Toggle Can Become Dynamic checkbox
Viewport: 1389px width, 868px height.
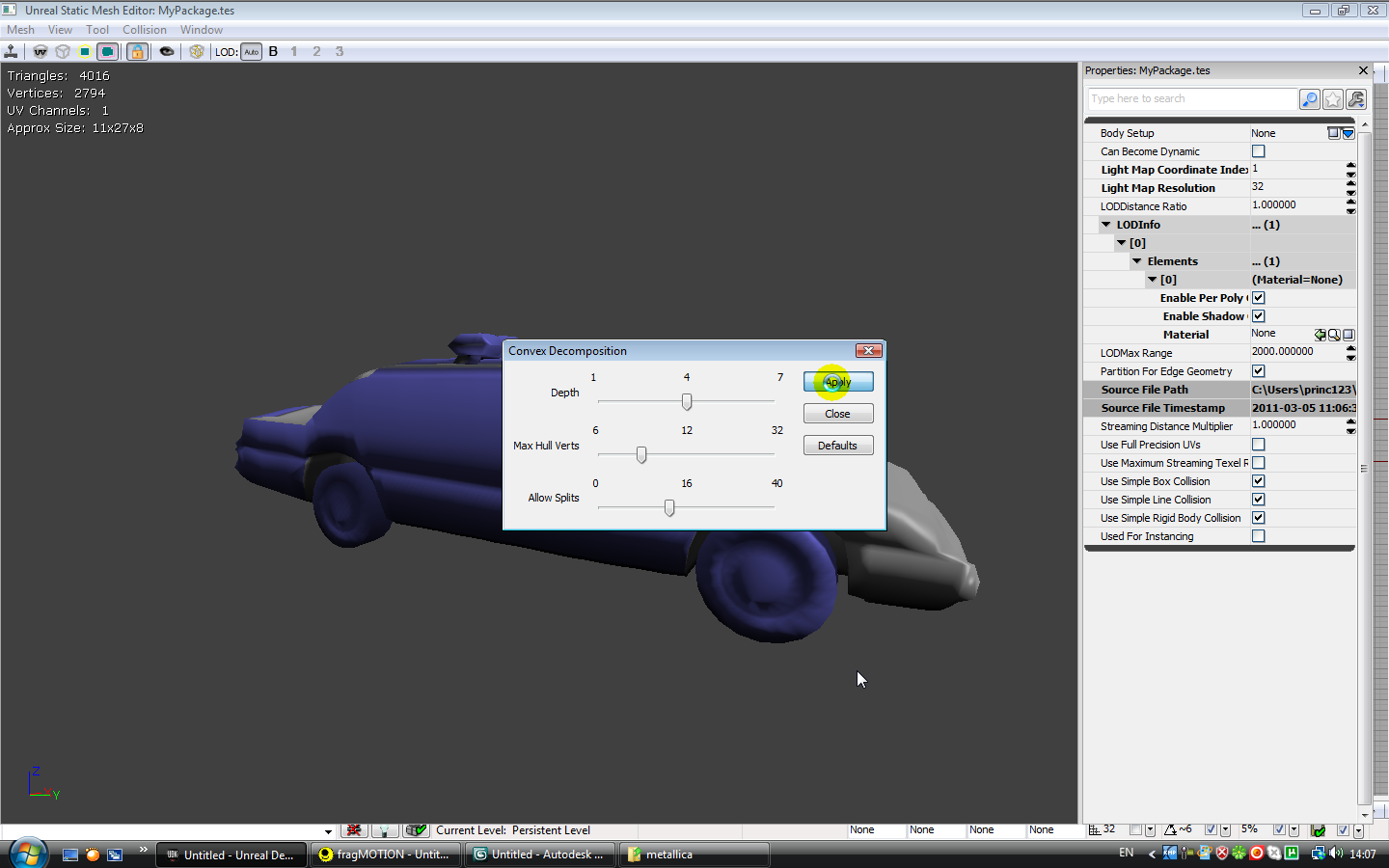pyautogui.click(x=1259, y=151)
